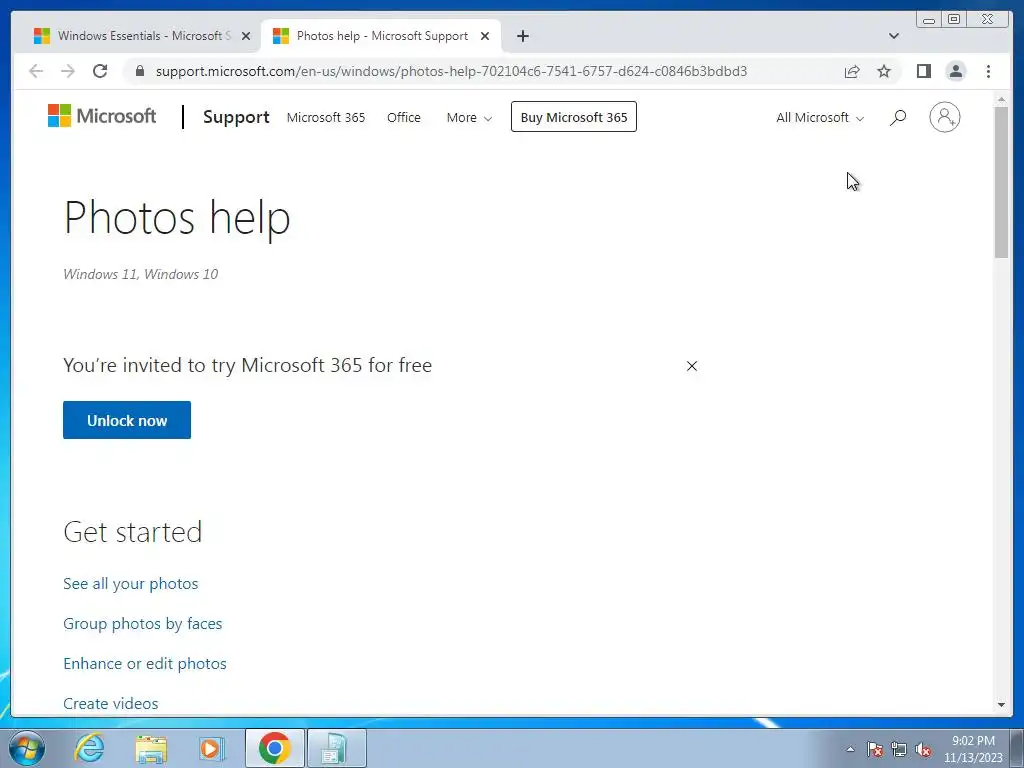This screenshot has width=1024, height=768.
Task: Launch Internet Explorer from the taskbar
Action: (89, 748)
